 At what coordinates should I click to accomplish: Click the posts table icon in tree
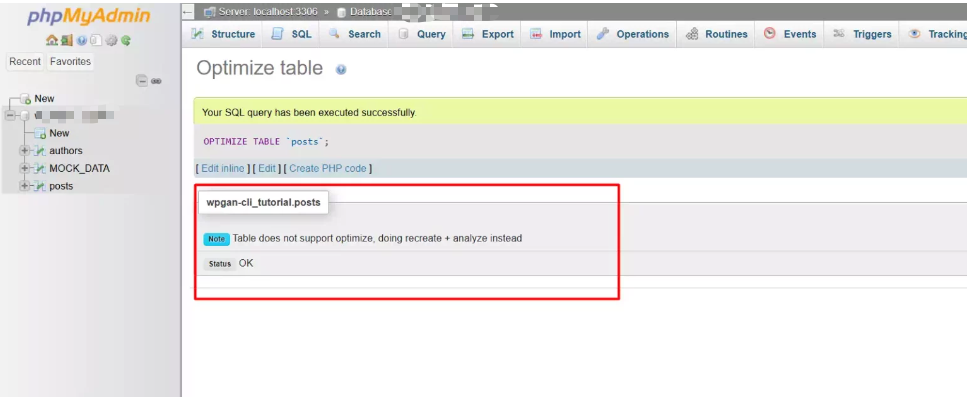click(x=41, y=186)
